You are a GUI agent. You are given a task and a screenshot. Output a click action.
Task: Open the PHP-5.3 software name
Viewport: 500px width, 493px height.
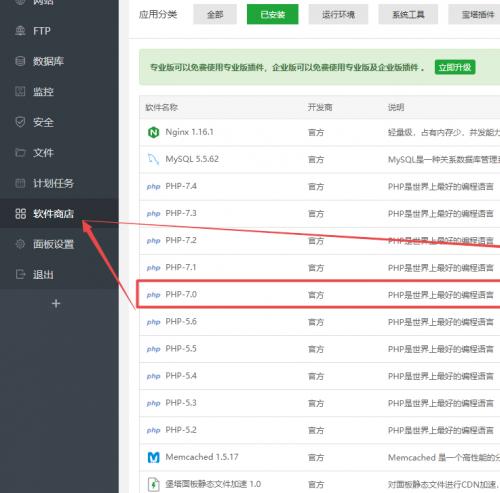point(181,403)
